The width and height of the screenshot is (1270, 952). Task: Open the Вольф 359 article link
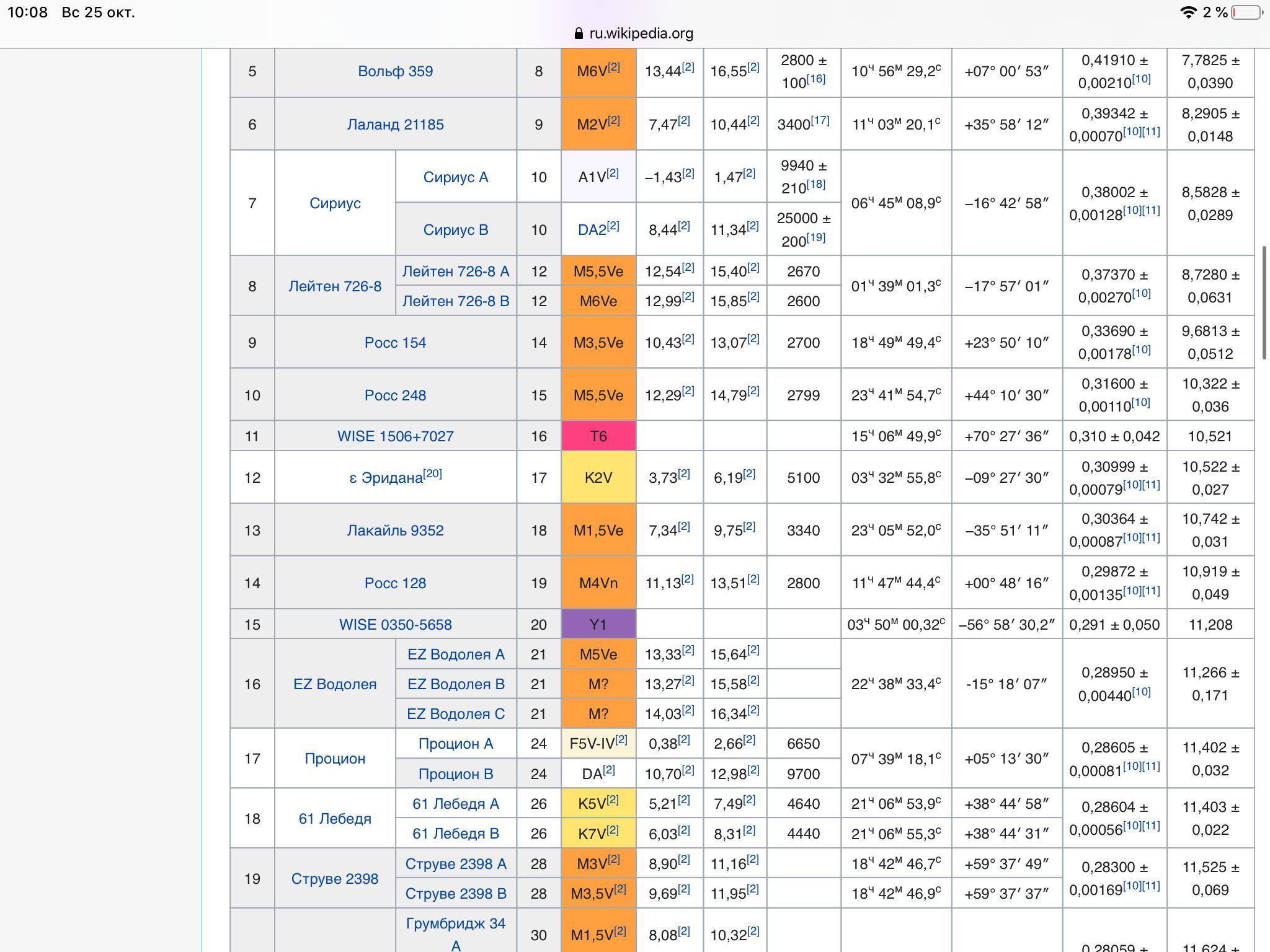pyautogui.click(x=395, y=71)
